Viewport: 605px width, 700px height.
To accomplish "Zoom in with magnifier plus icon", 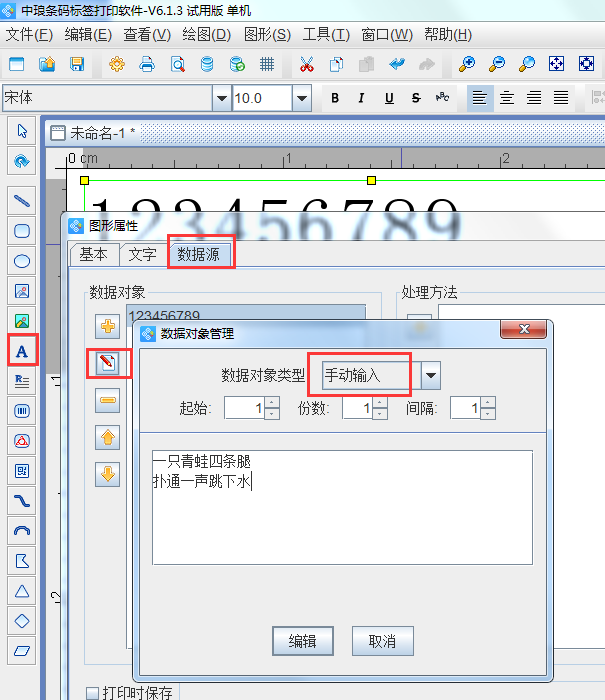I will [467, 64].
